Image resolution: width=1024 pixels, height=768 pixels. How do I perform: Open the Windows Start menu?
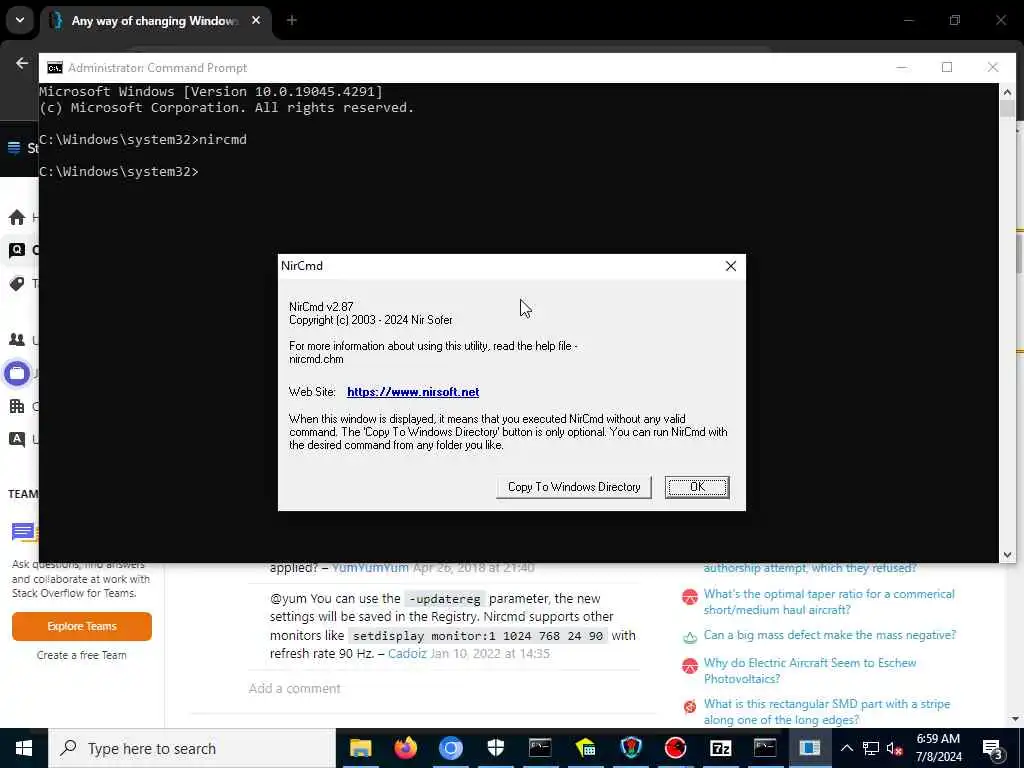[x=24, y=748]
